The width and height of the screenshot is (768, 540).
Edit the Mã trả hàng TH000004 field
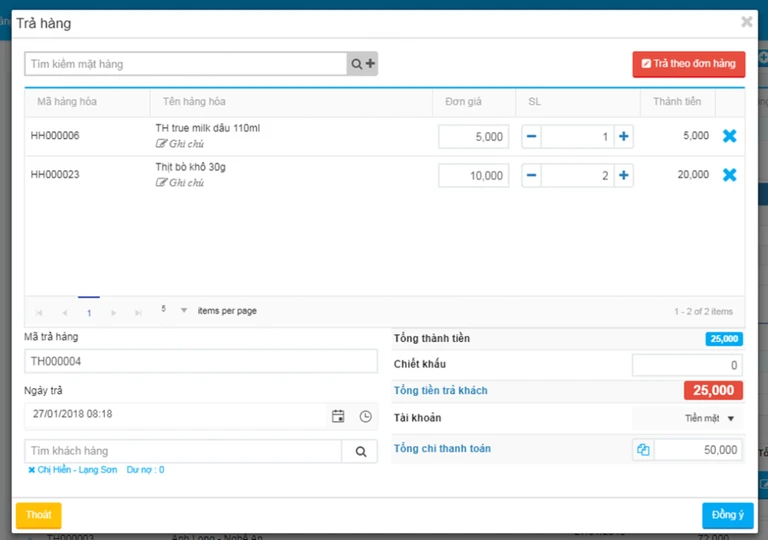(x=201, y=361)
